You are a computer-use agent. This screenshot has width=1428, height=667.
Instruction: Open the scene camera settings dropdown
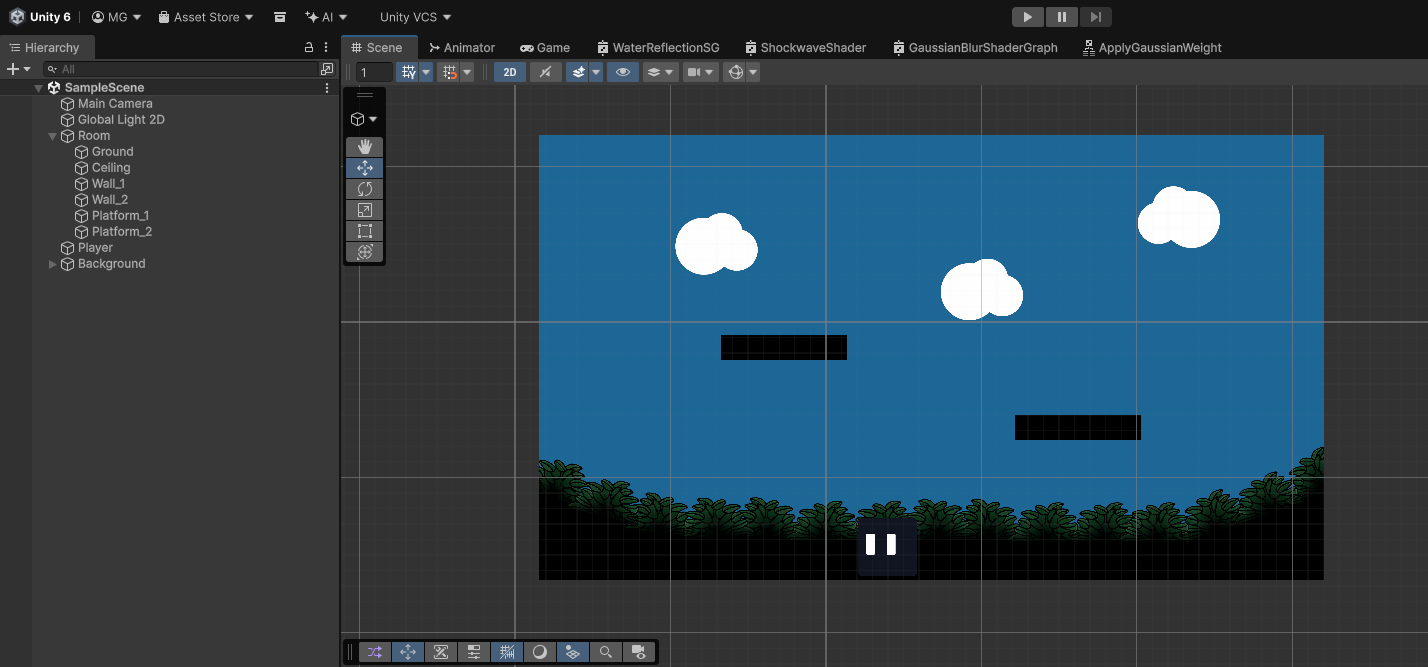pos(700,72)
